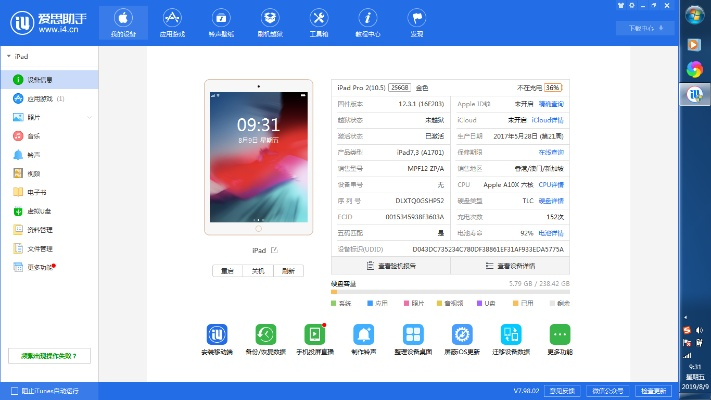711x400 pixels.
Task: View device details (查看设备详情)
Action: click(510, 266)
